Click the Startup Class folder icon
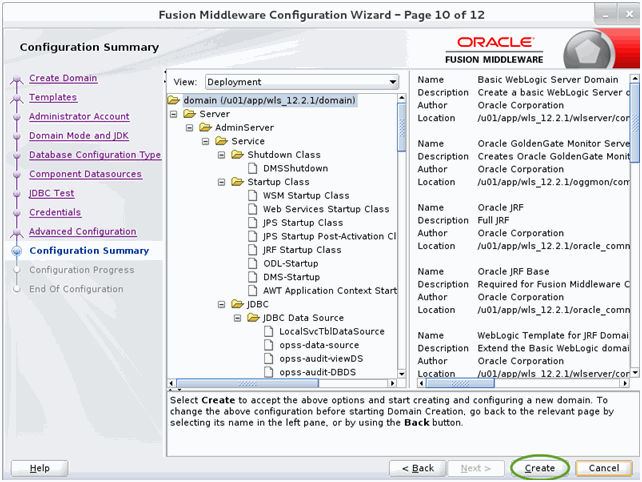642x482 pixels. [x=237, y=181]
